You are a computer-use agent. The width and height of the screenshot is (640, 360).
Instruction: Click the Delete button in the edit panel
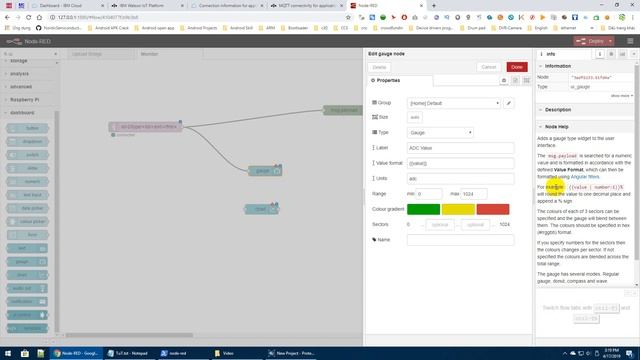(x=379, y=67)
